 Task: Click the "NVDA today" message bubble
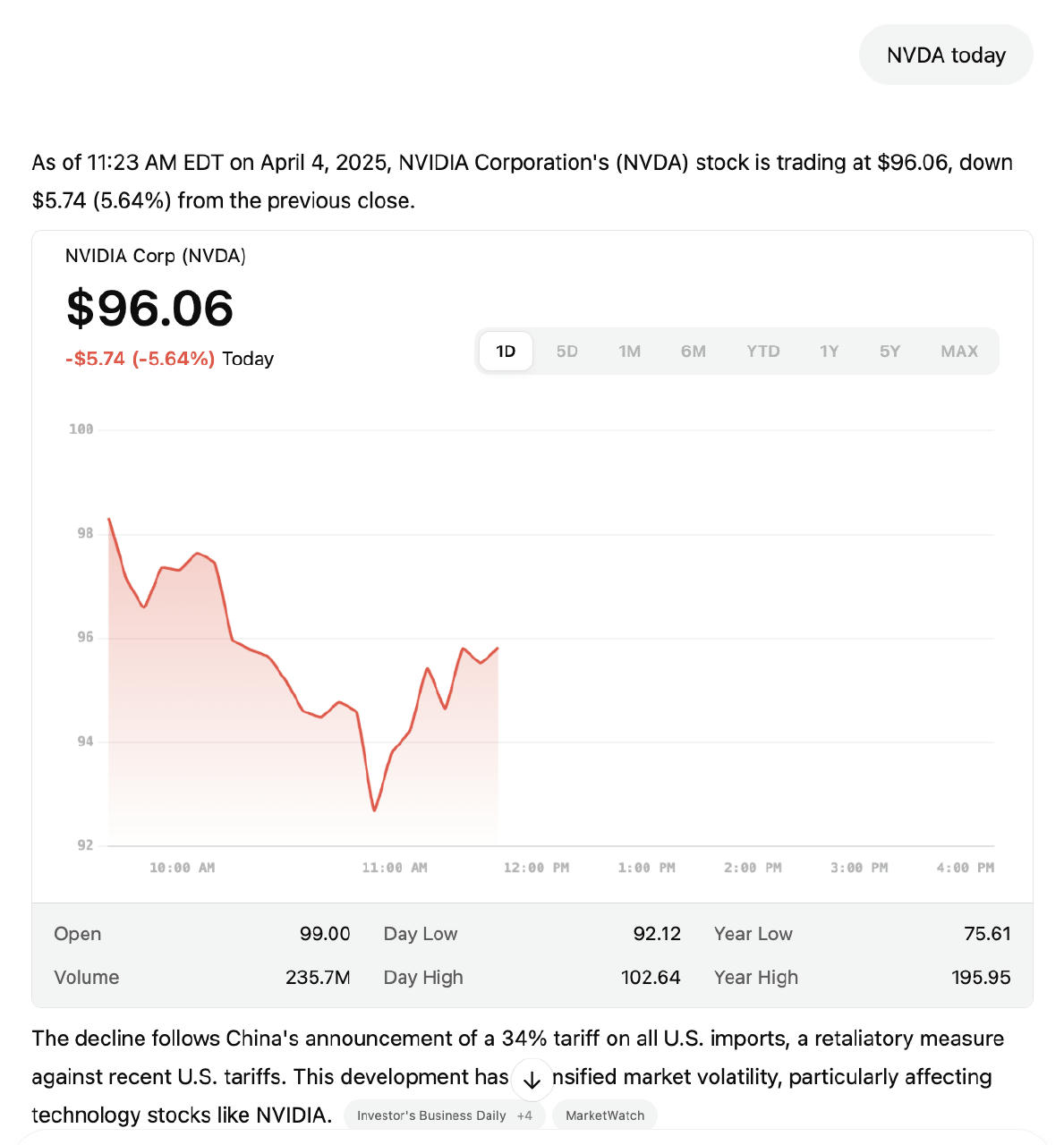(x=946, y=55)
